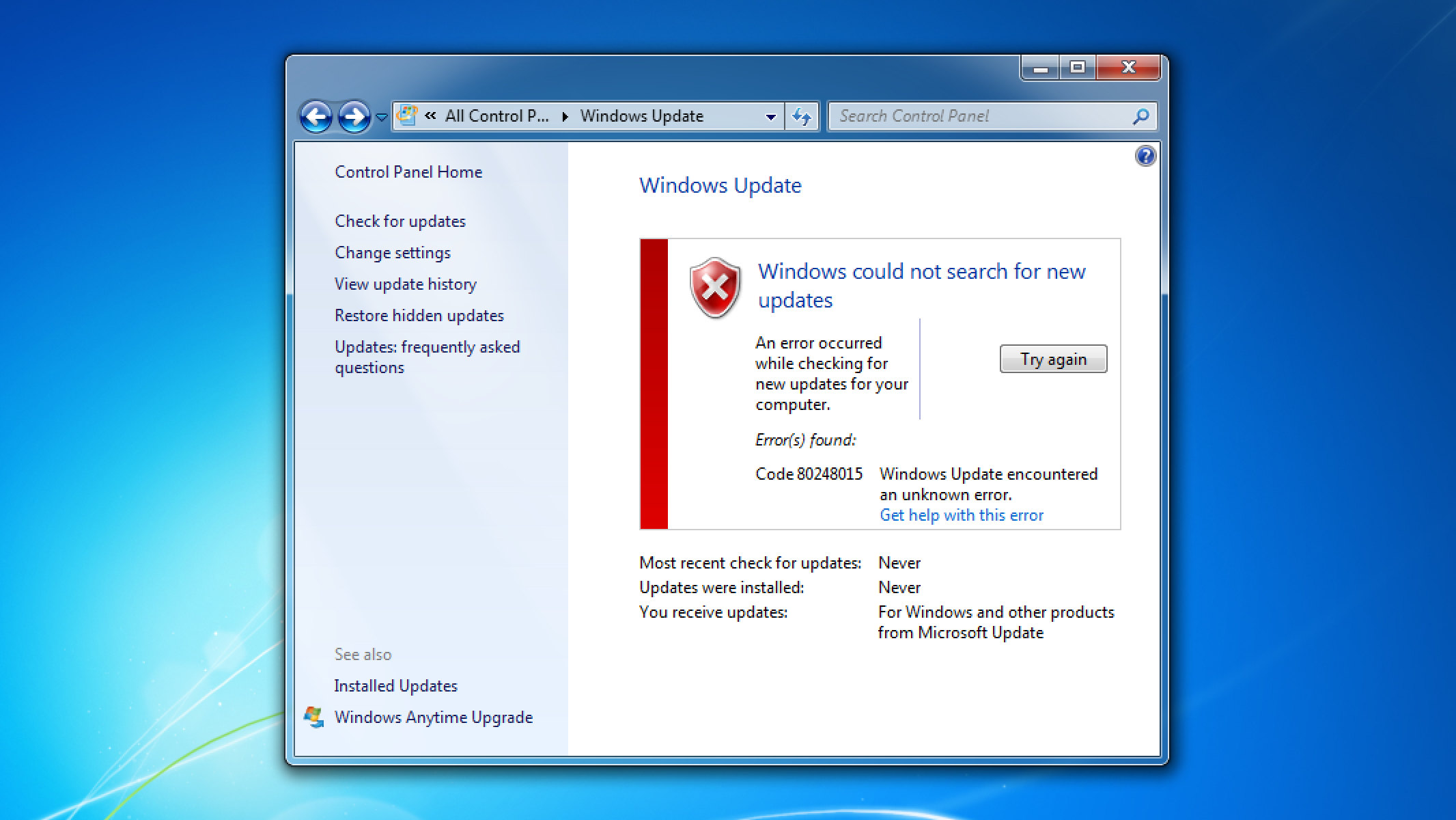The height and width of the screenshot is (820, 1456).
Task: Open Help via the question mark icon
Action: pos(1145,156)
